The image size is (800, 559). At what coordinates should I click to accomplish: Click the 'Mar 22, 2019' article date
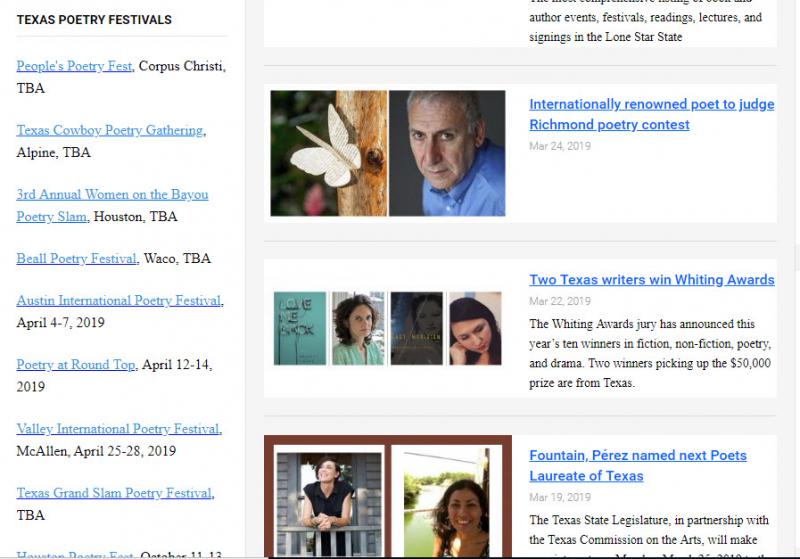560,301
